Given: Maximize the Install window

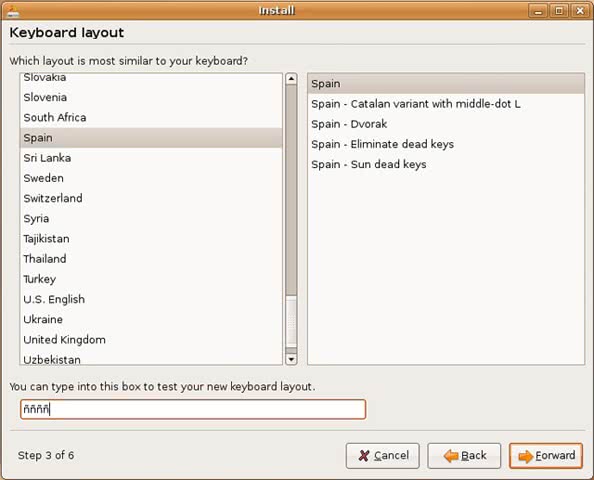Looking at the screenshot, I should (x=559, y=11).
